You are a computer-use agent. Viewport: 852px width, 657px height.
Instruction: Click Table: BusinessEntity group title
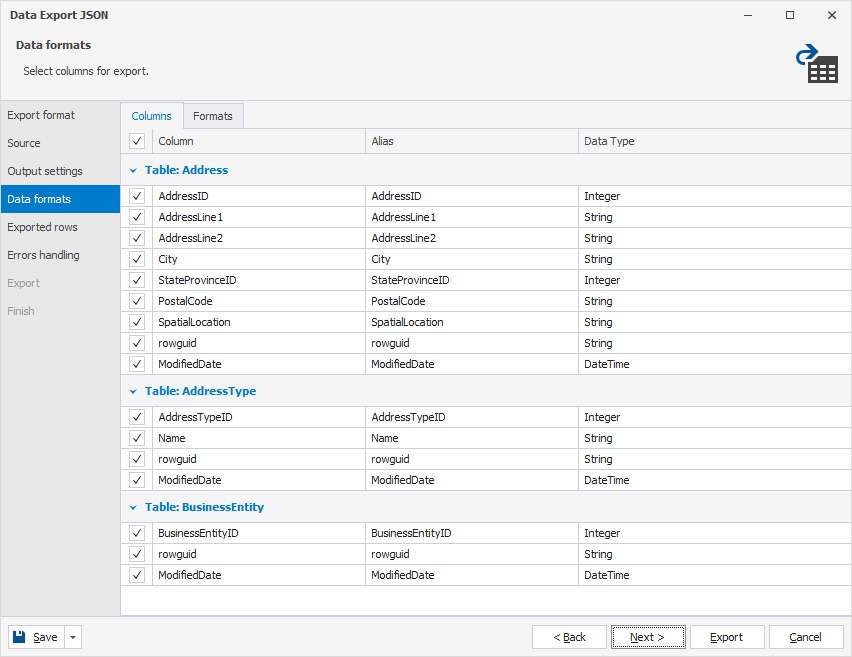click(x=204, y=507)
